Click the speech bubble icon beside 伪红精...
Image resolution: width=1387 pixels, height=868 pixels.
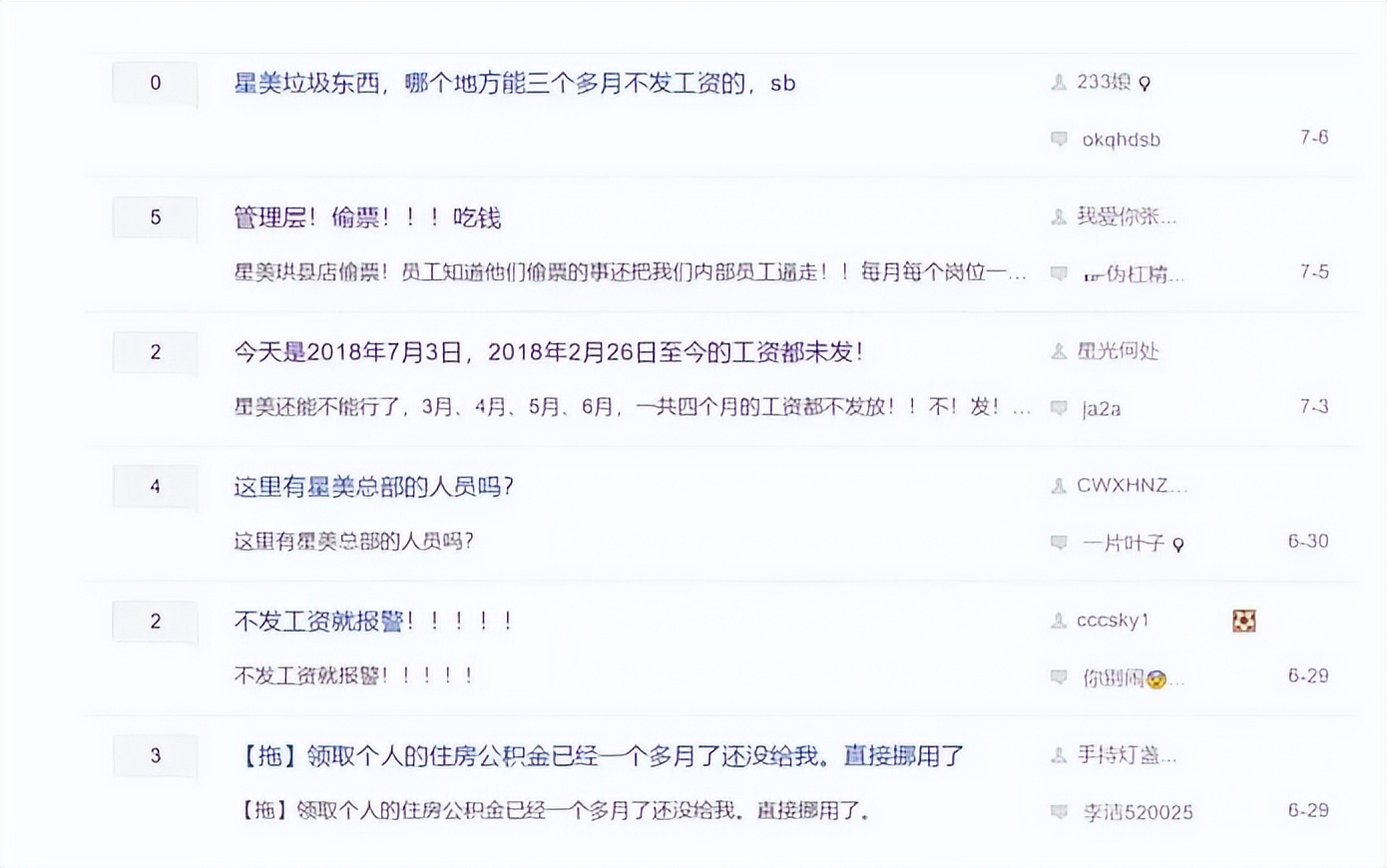pyautogui.click(x=1059, y=273)
